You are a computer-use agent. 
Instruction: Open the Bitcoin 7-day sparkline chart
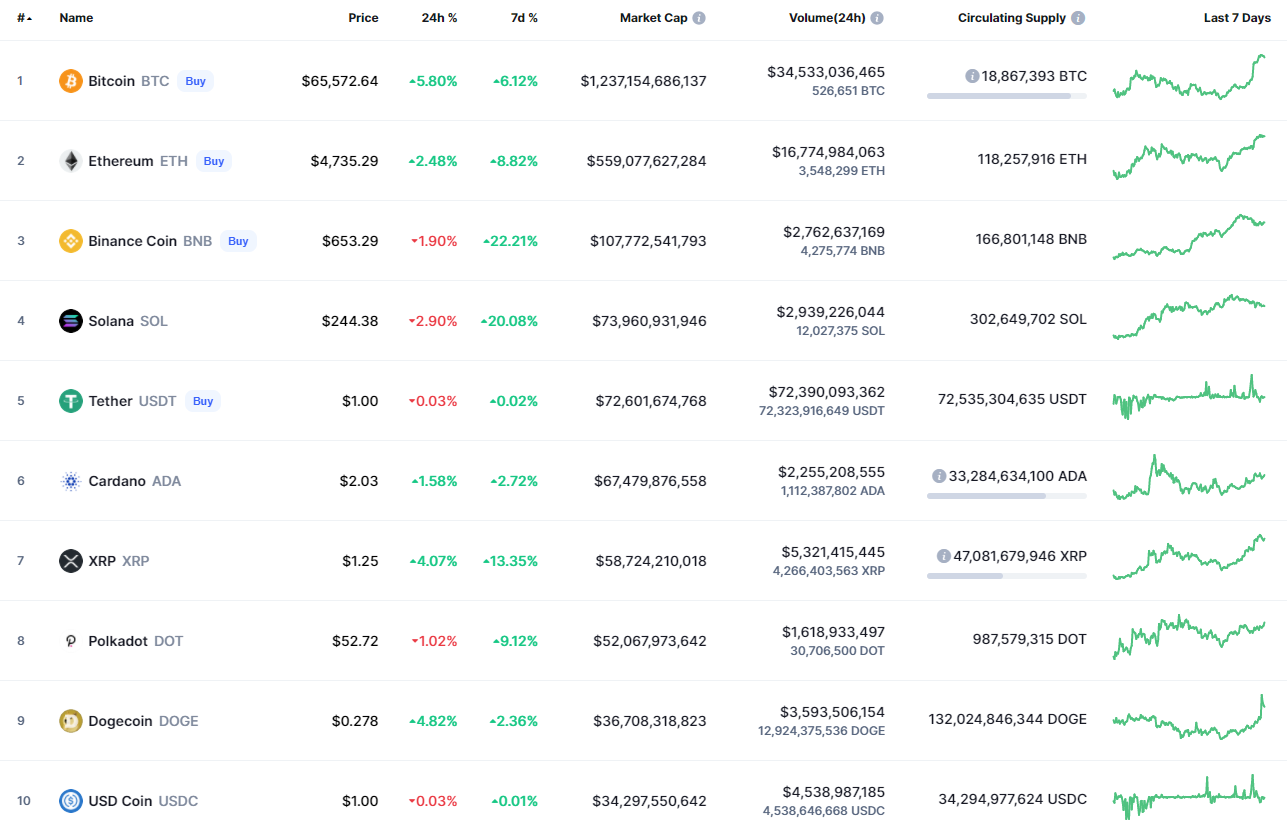[x=1189, y=77]
